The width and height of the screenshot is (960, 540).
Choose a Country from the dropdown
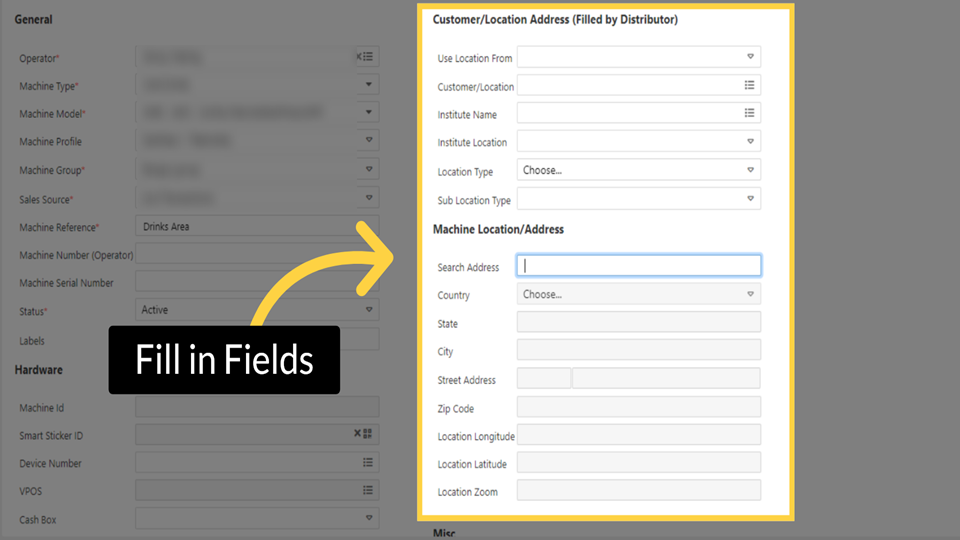[638, 294]
